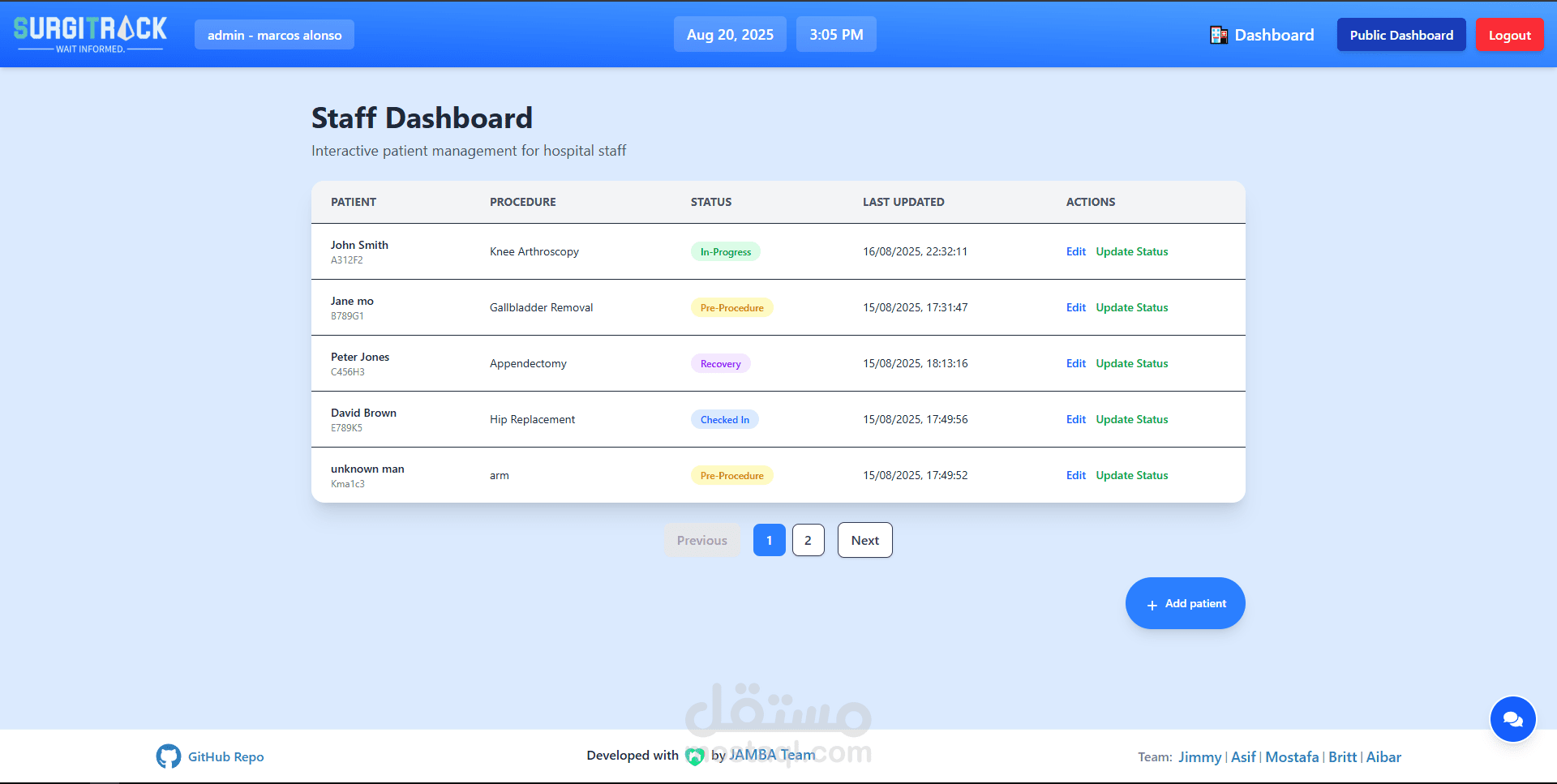Click the Logout button
This screenshot has height=784, width=1557.
(x=1508, y=34)
